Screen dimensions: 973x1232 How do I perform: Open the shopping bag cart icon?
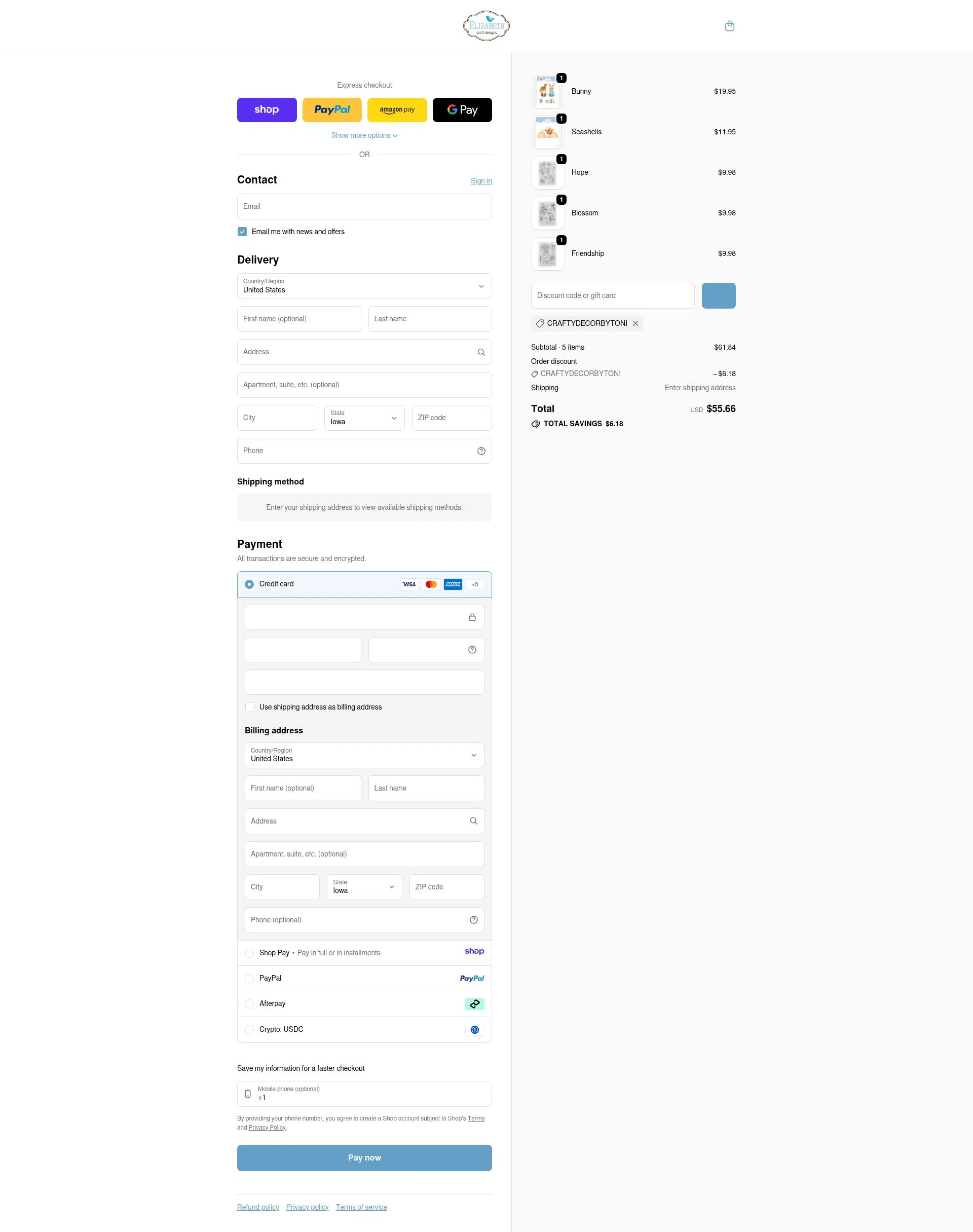[x=729, y=26]
